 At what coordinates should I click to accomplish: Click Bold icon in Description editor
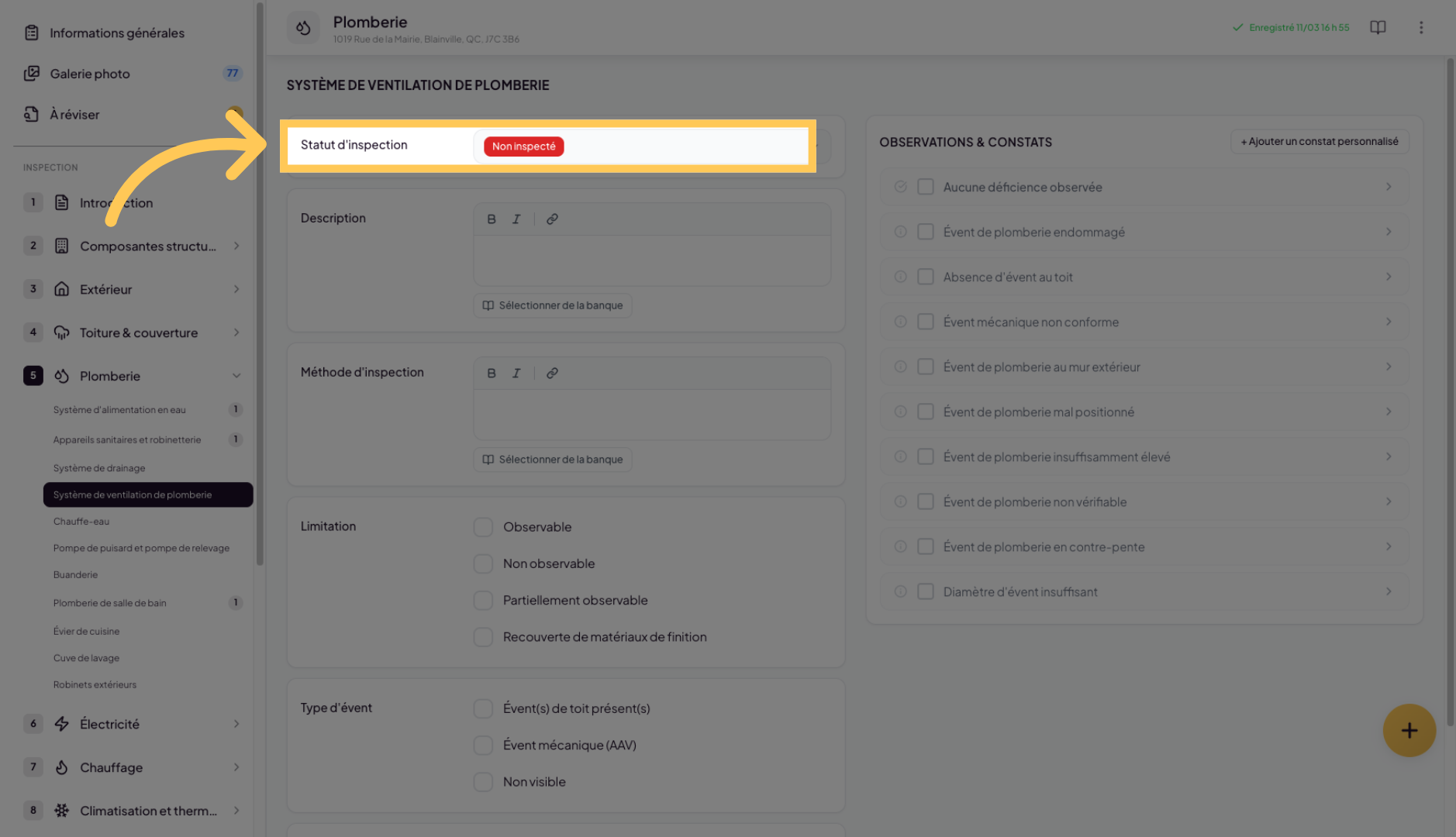pos(492,219)
